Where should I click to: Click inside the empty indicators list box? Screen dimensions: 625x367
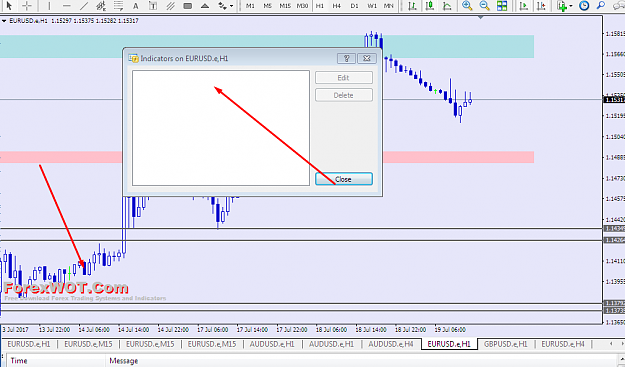pyautogui.click(x=221, y=128)
